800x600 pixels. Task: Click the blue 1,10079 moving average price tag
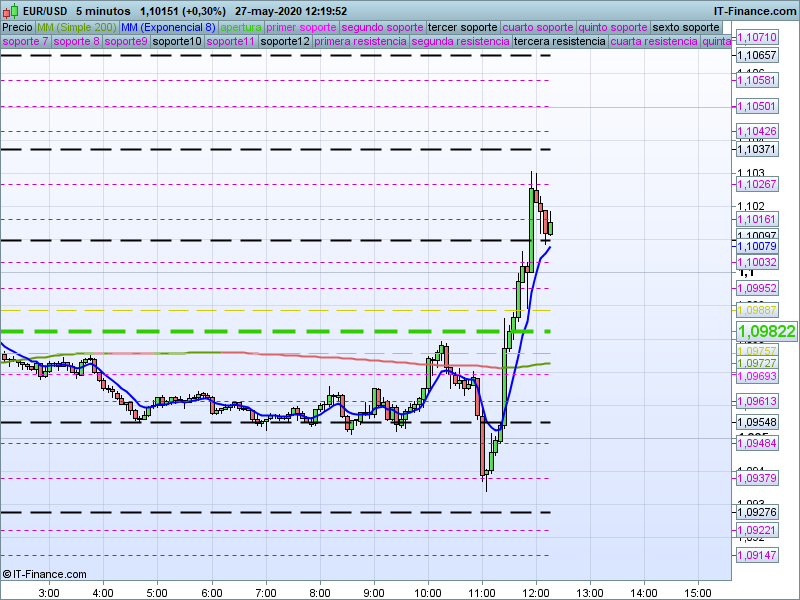[755, 245]
